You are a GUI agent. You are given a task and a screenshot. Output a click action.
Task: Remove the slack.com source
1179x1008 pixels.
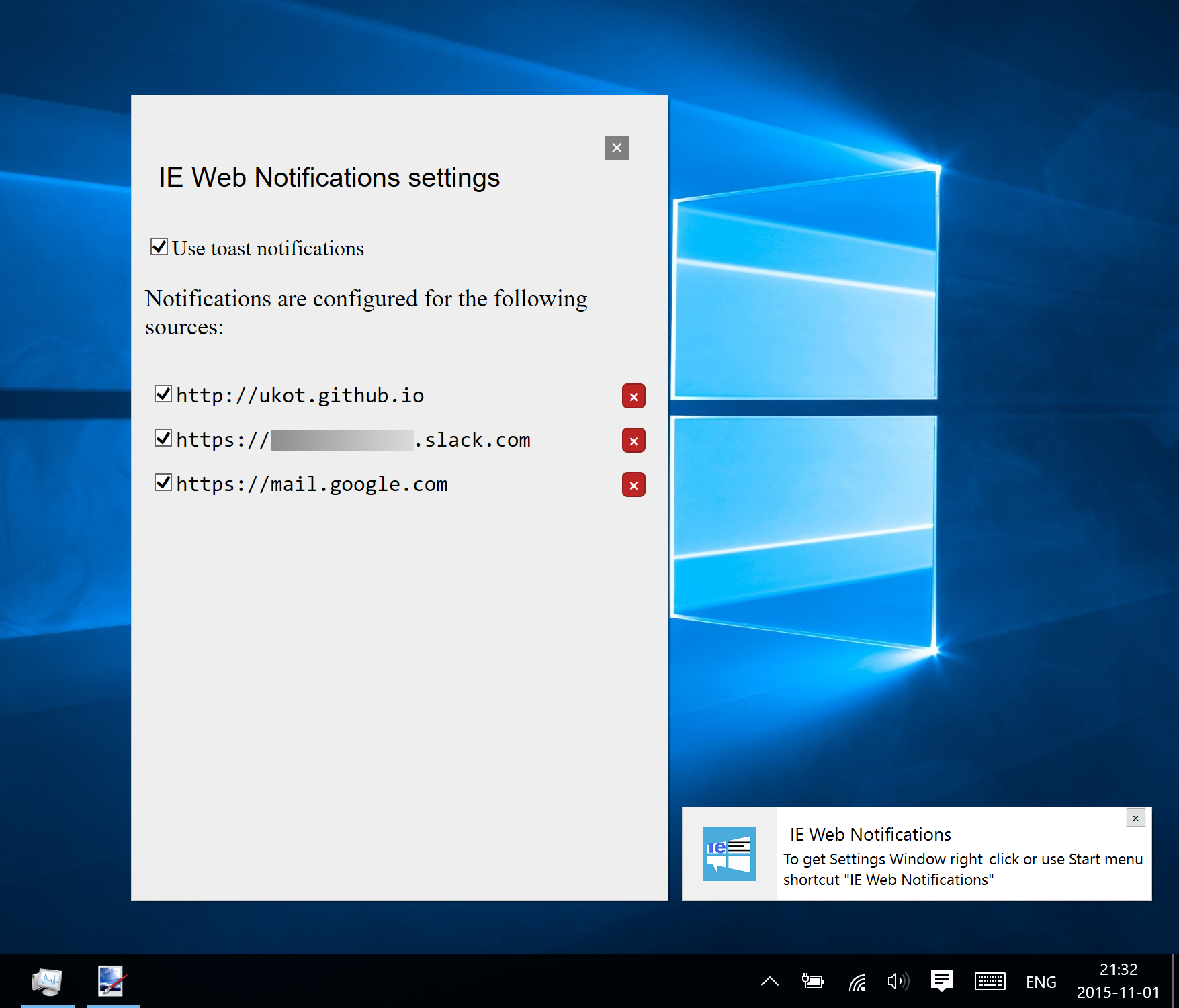click(x=634, y=441)
